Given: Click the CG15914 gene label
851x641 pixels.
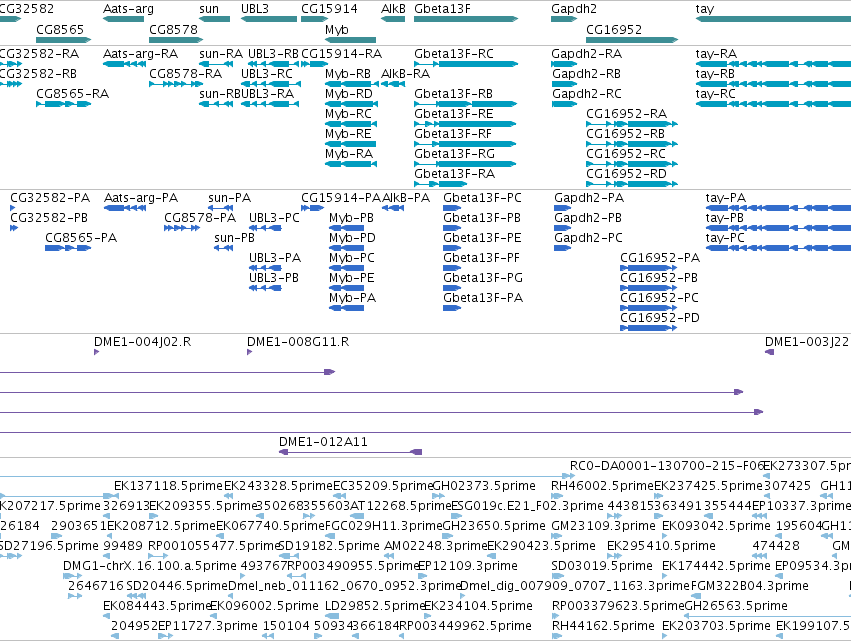Looking at the screenshot, I should [x=329, y=9].
